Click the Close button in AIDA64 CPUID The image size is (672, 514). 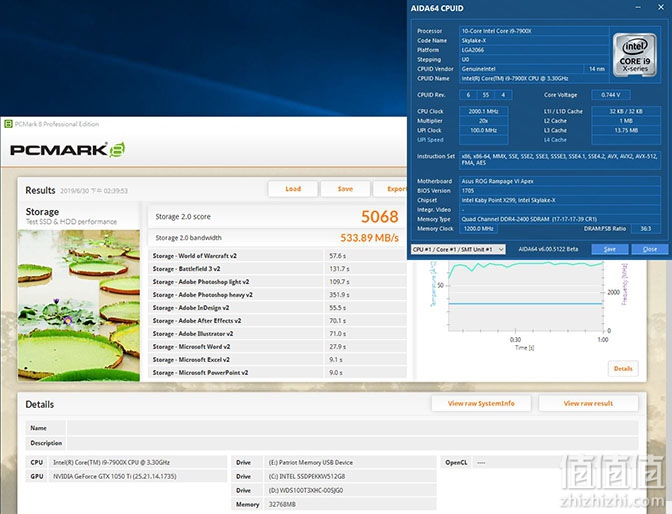[x=650, y=249]
